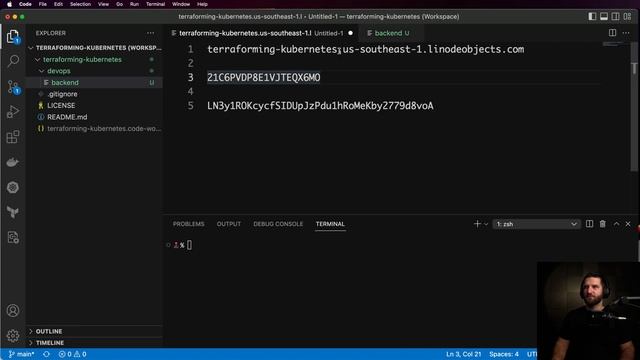Open terraforming-kubernetes.code-workspace file
The width and height of the screenshot is (640, 360).
click(95, 128)
